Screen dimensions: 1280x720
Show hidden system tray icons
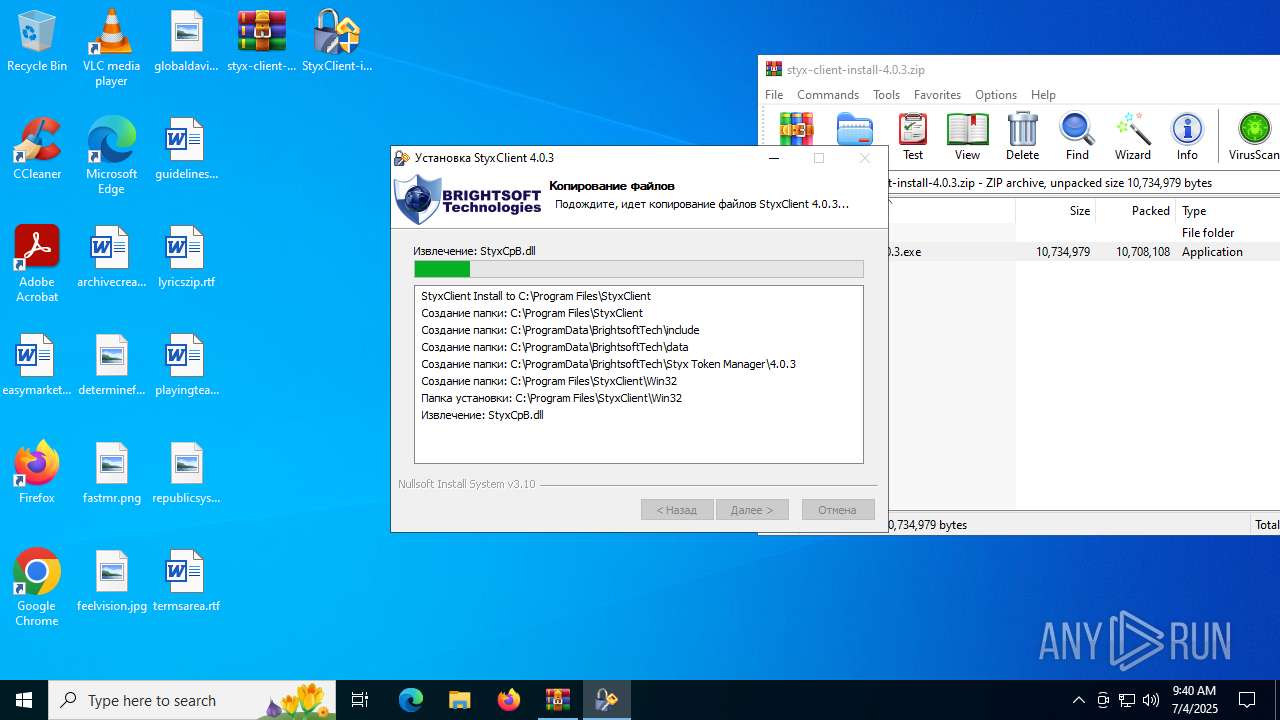point(1078,700)
